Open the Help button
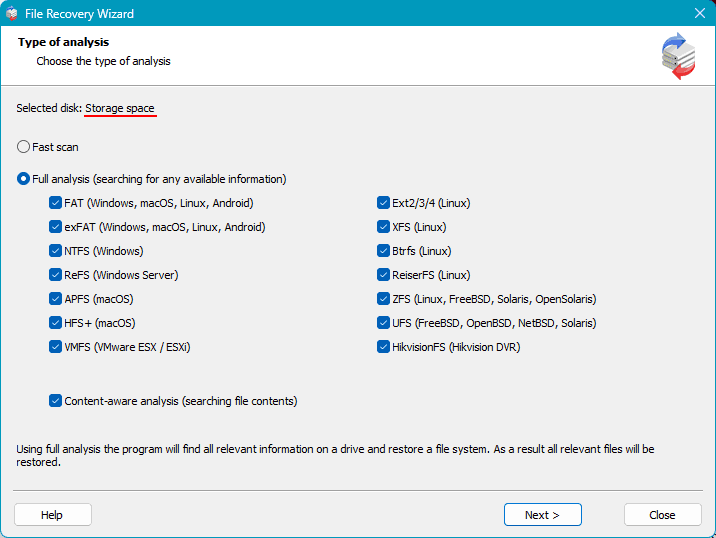The image size is (716, 538). click(x=53, y=515)
